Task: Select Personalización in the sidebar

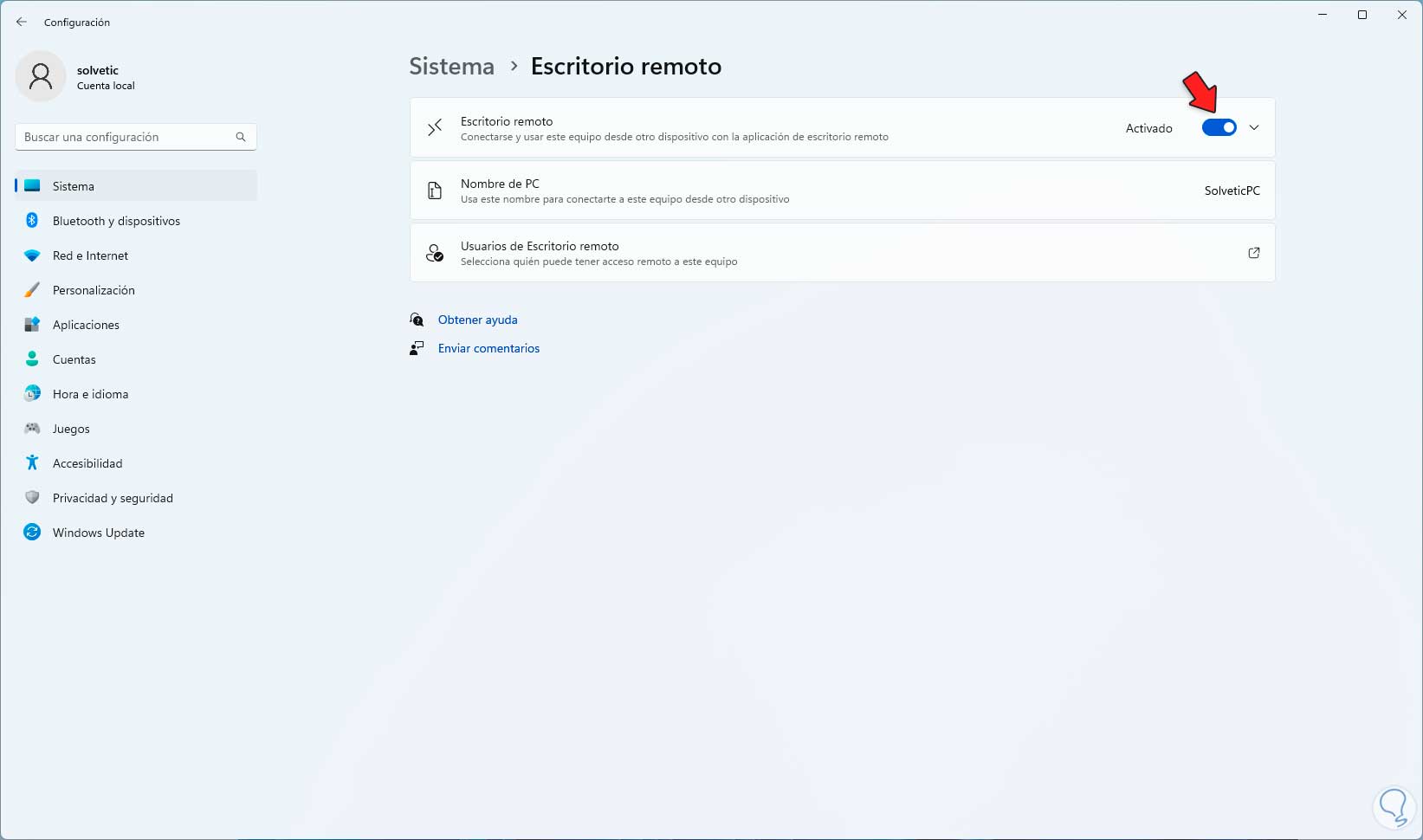Action: (136, 290)
